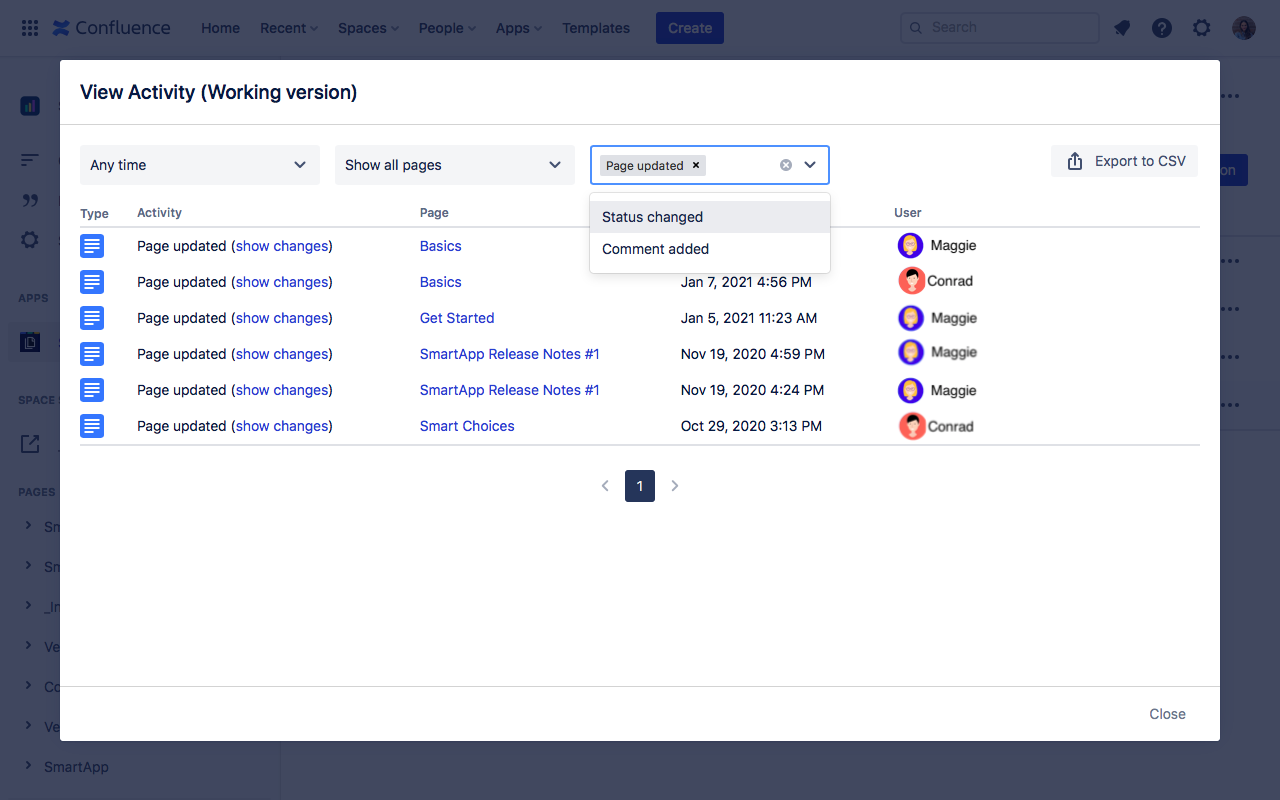Open the "Any time" filter dropdown

coord(199,164)
